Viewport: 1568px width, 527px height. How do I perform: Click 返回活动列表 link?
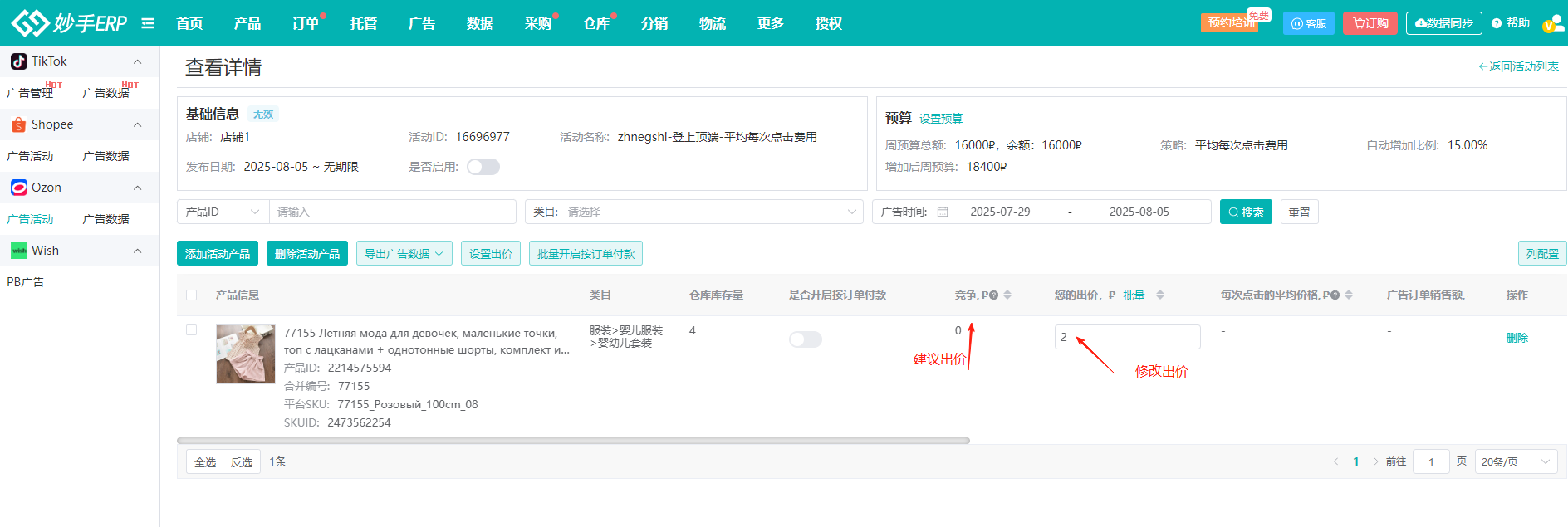point(1518,66)
